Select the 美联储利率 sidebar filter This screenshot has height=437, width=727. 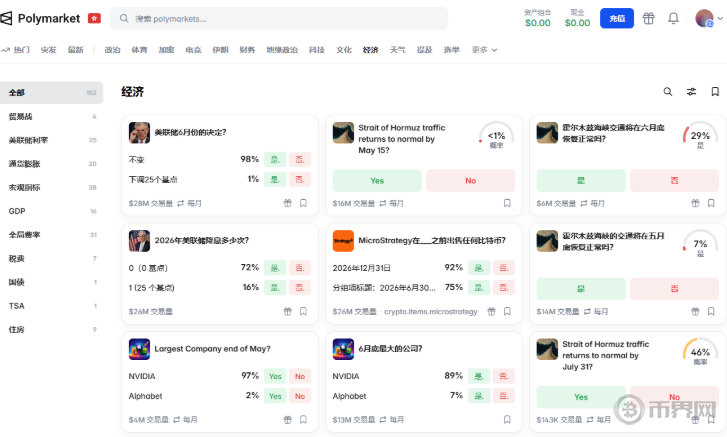click(x=51, y=140)
